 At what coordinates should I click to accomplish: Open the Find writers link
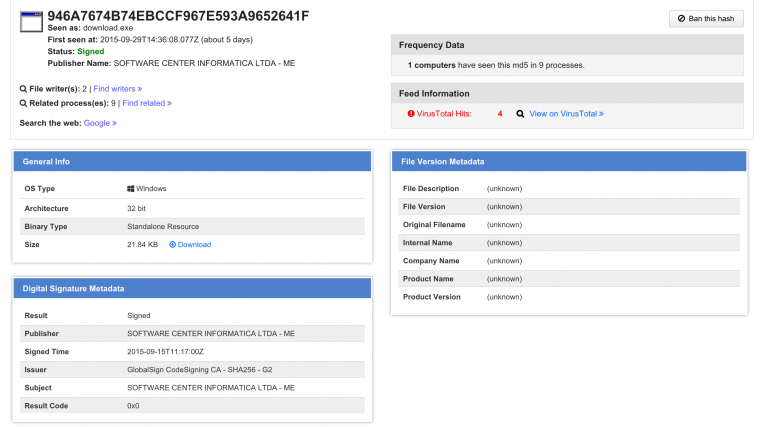coord(118,88)
